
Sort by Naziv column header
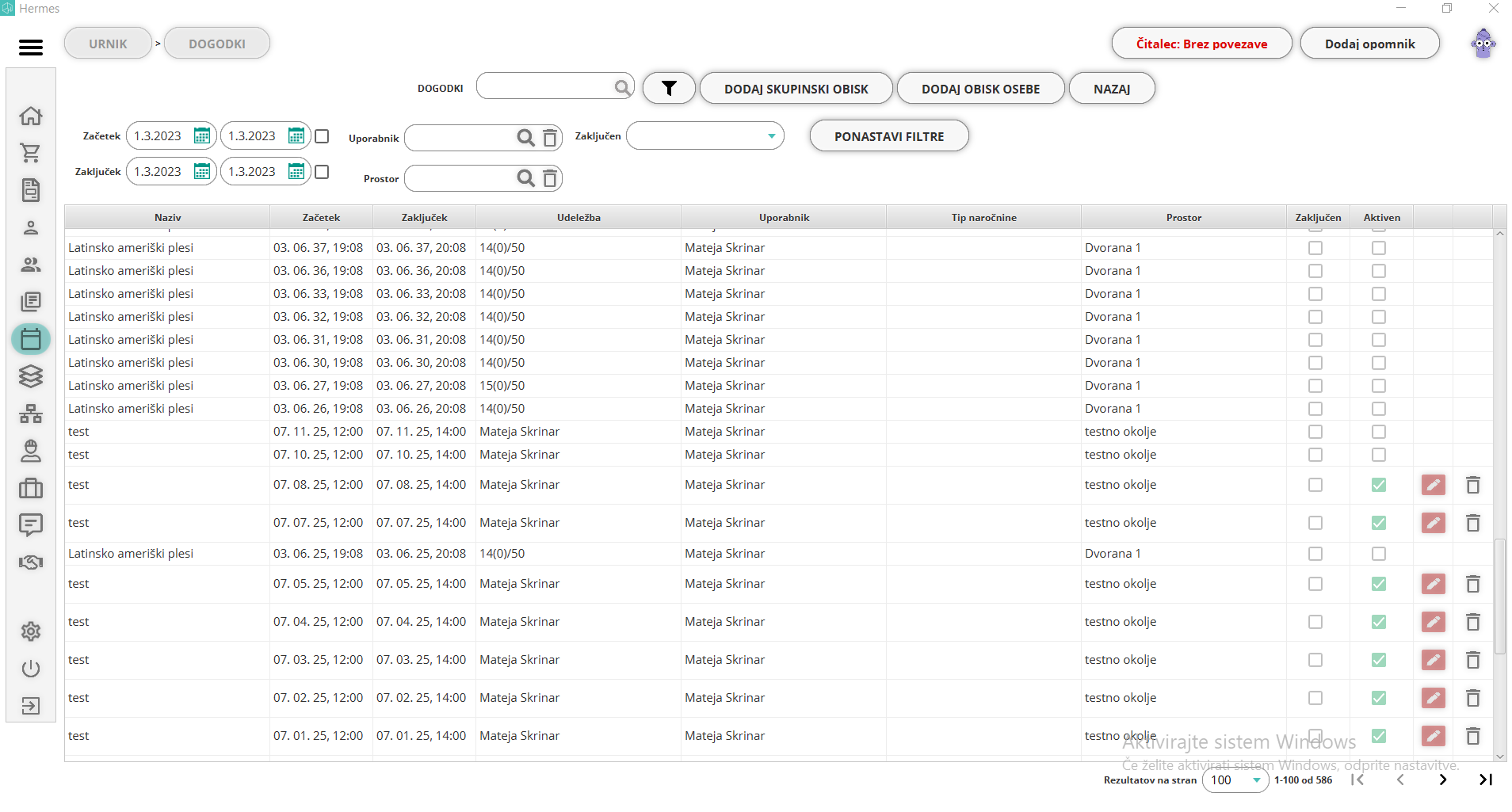(x=167, y=217)
